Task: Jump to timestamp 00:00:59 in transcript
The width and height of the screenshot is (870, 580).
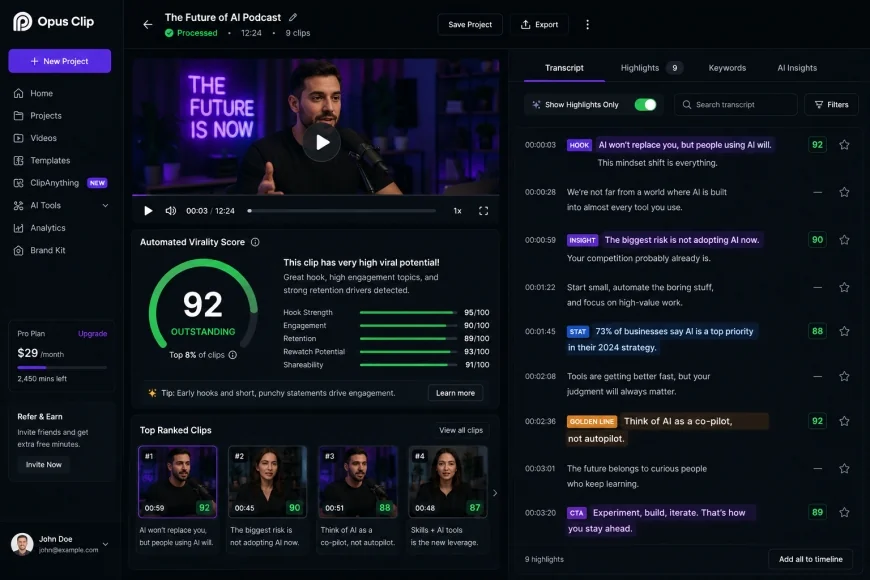Action: tap(540, 240)
